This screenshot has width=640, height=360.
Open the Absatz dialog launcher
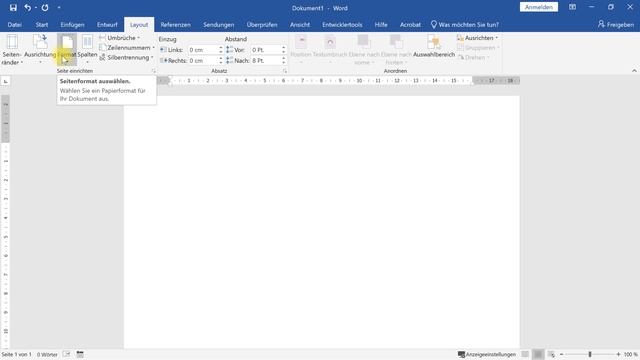[x=284, y=71]
